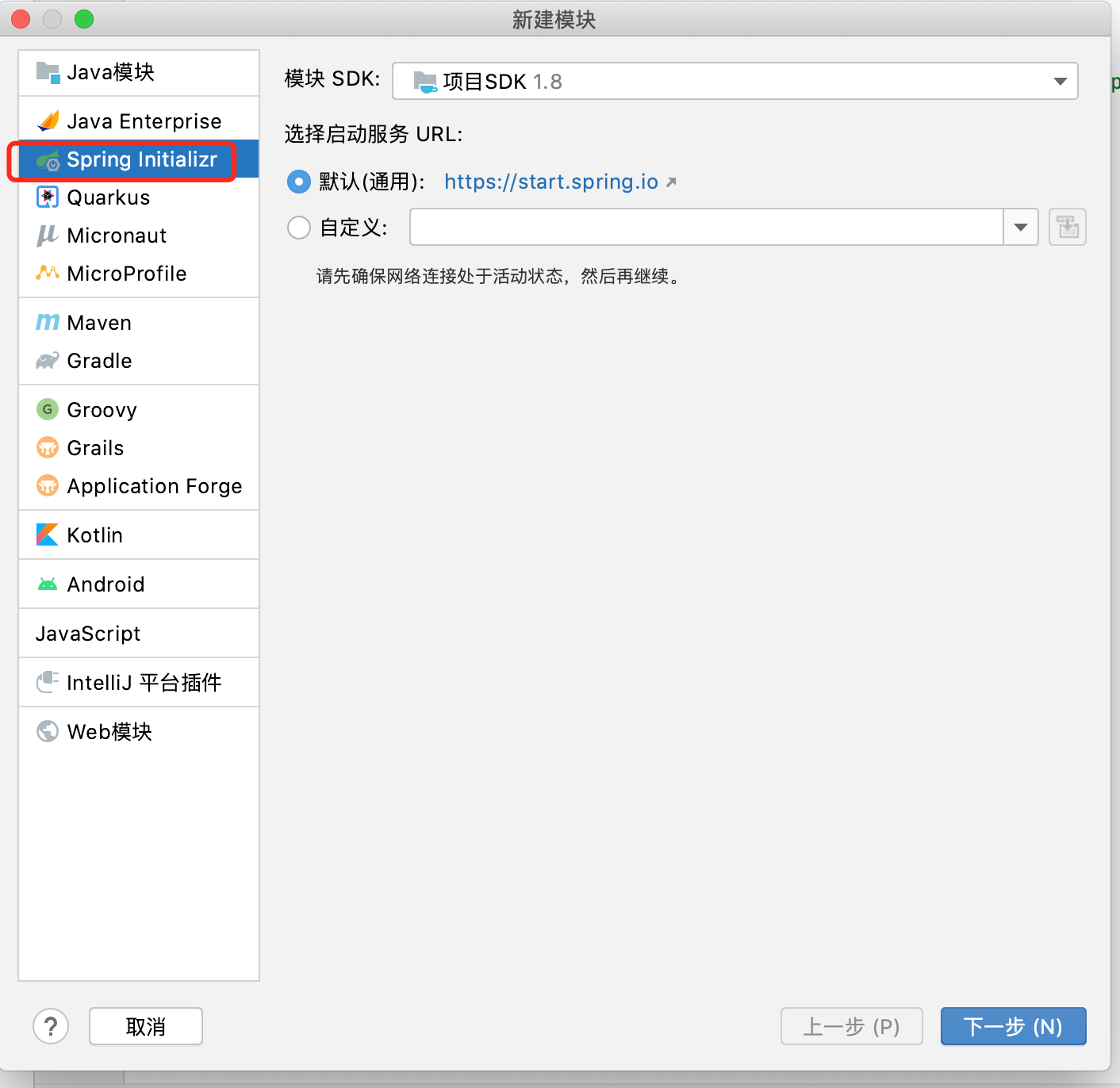Viewport: 1120px width, 1088px height.
Task: Choose Java模块 in the module type list
Action: [x=139, y=73]
